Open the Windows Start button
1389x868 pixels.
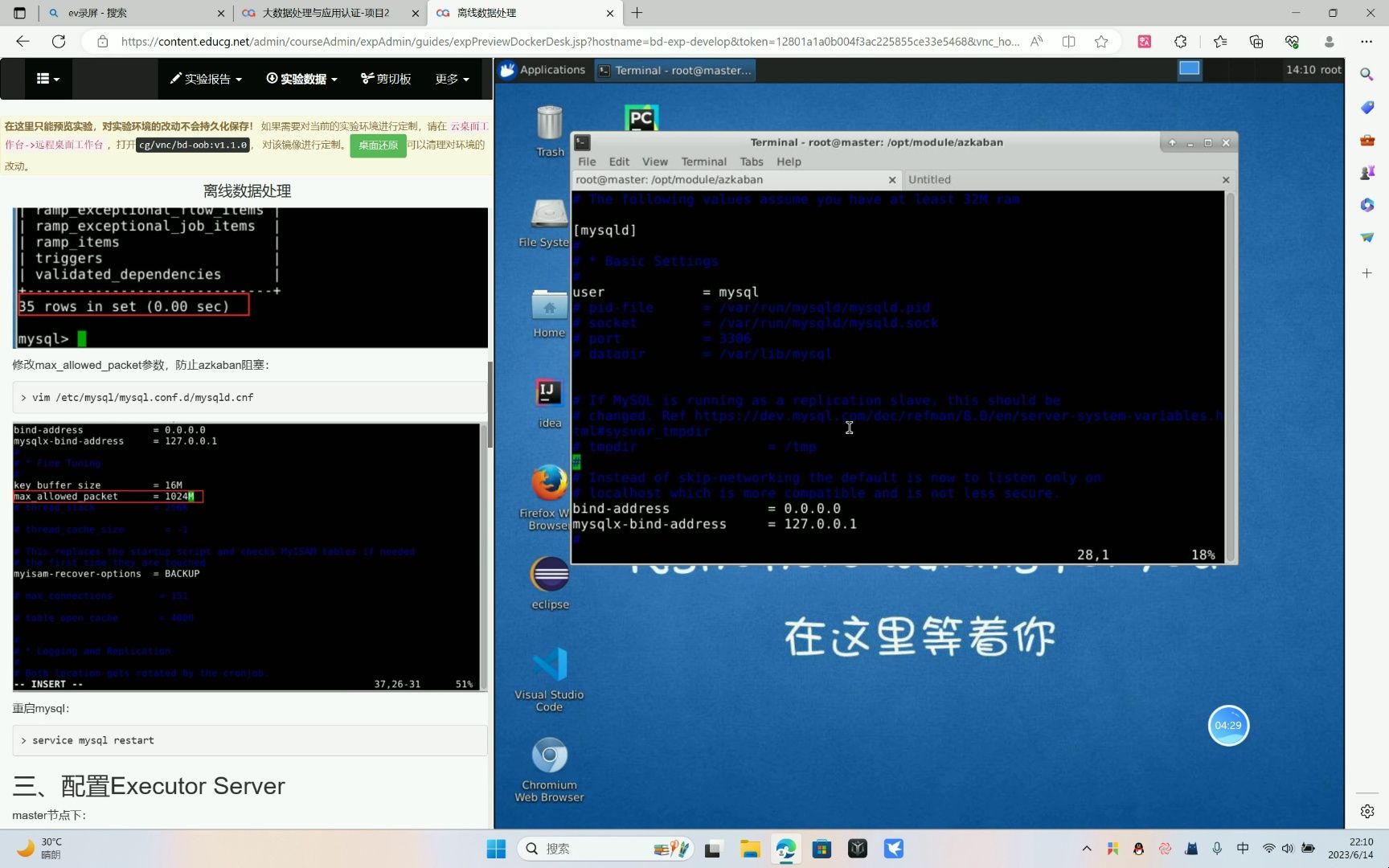[x=496, y=849]
